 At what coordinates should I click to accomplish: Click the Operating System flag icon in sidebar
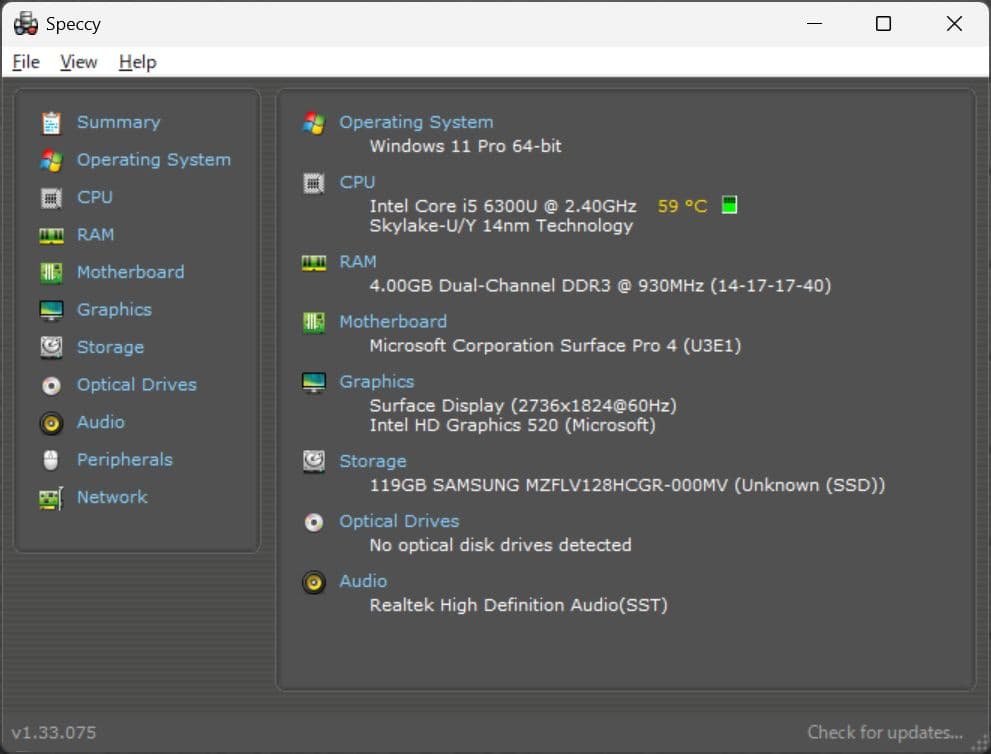tap(51, 161)
